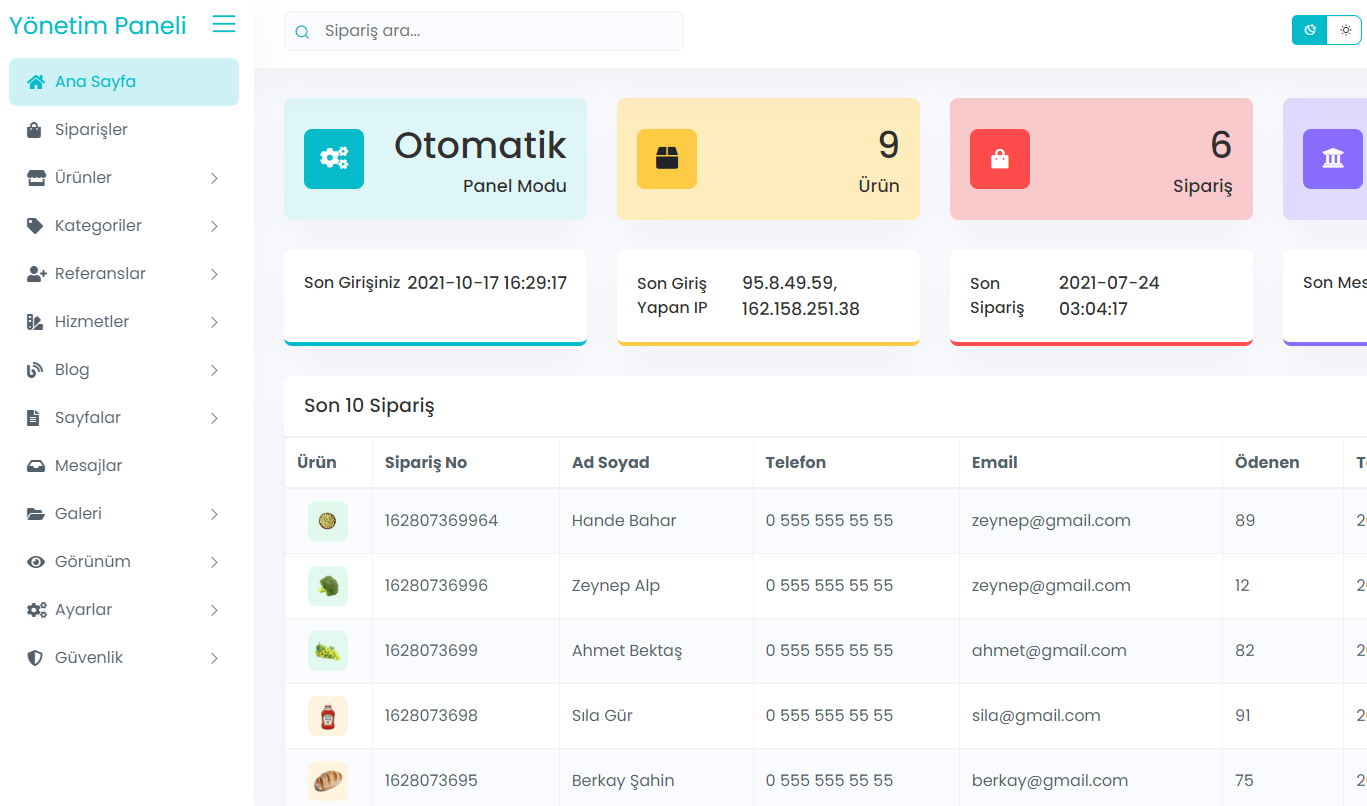Go to Ana Sayfa in sidebar
The image size is (1367, 806).
tap(95, 82)
